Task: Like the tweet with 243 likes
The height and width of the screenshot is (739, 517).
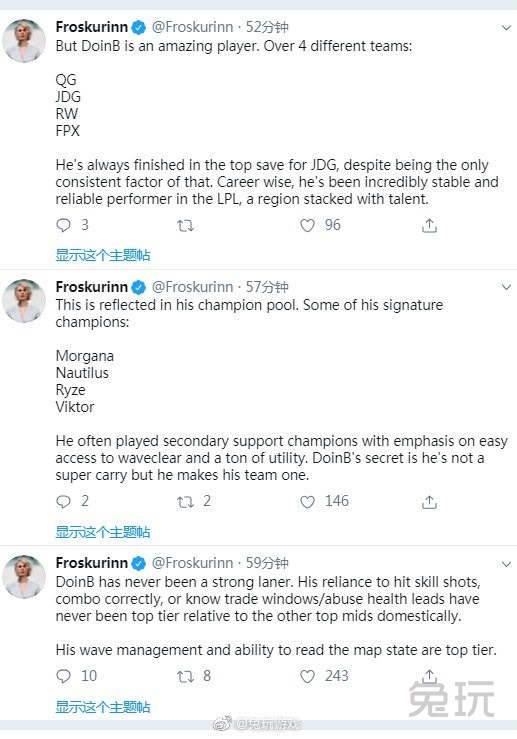Action: point(307,676)
